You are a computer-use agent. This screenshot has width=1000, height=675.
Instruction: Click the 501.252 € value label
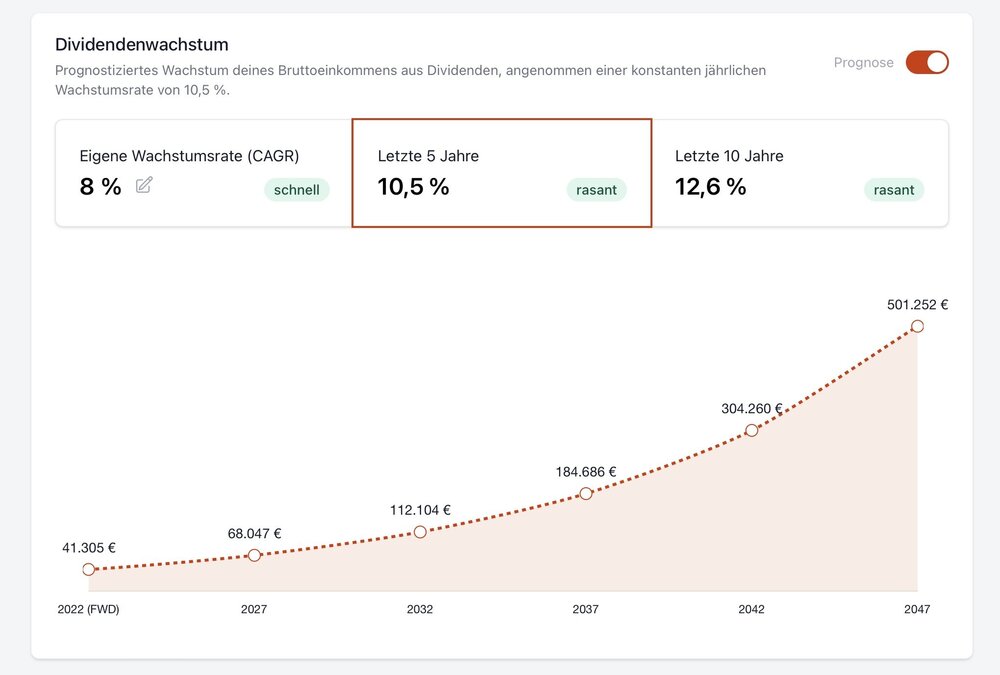[x=917, y=305]
